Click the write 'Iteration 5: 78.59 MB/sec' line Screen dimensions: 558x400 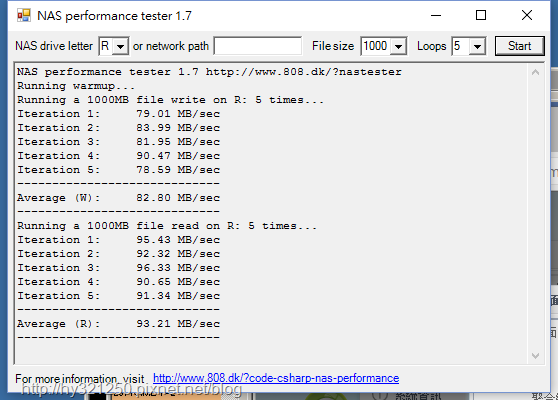tap(119, 170)
